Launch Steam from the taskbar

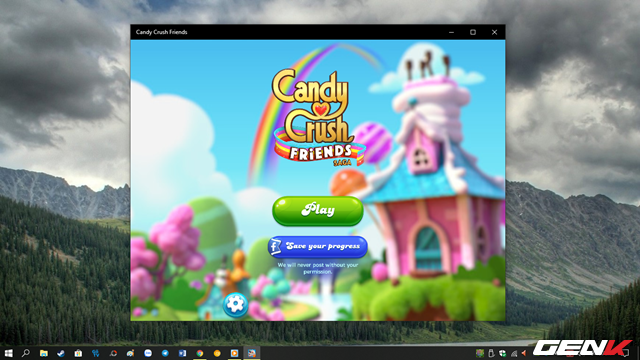(61, 353)
